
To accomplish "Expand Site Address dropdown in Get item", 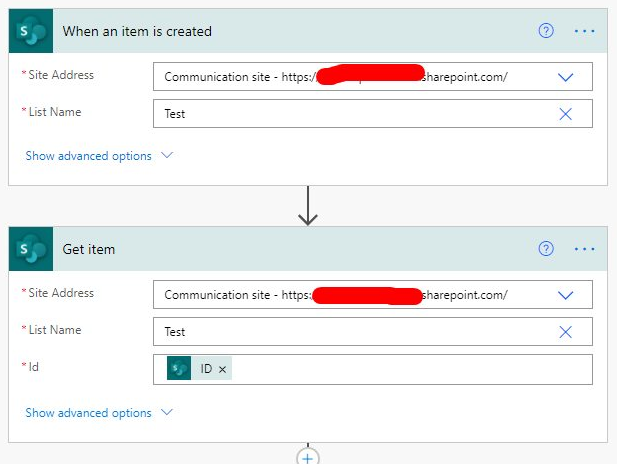I will tap(565, 295).
